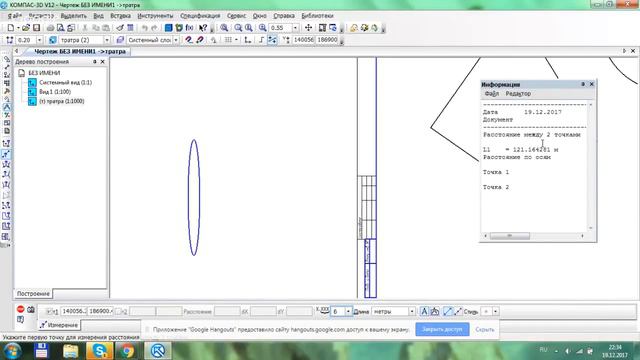
Task: Open the layer state icon
Action: click(120, 40)
